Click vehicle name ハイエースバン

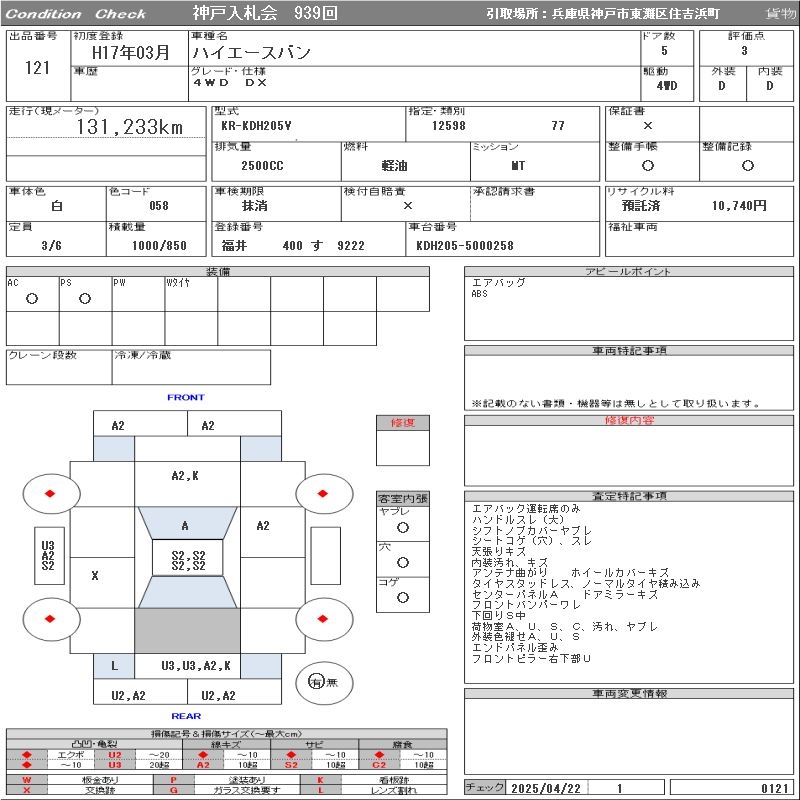point(251,52)
